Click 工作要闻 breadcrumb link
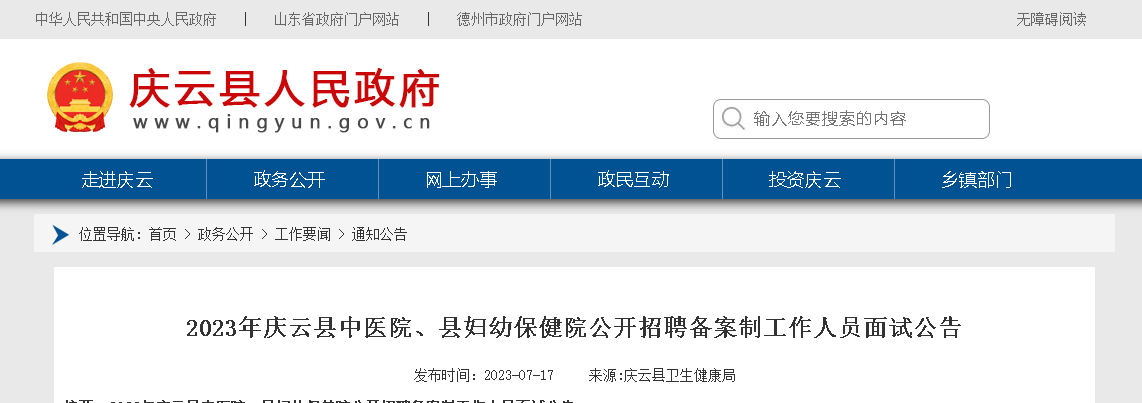The image size is (1142, 403). tap(302, 235)
